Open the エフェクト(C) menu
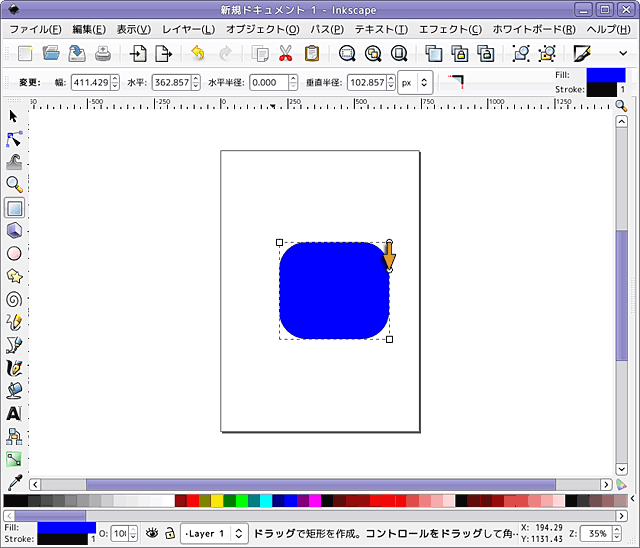Viewport: 640px width, 548px height. click(449, 29)
